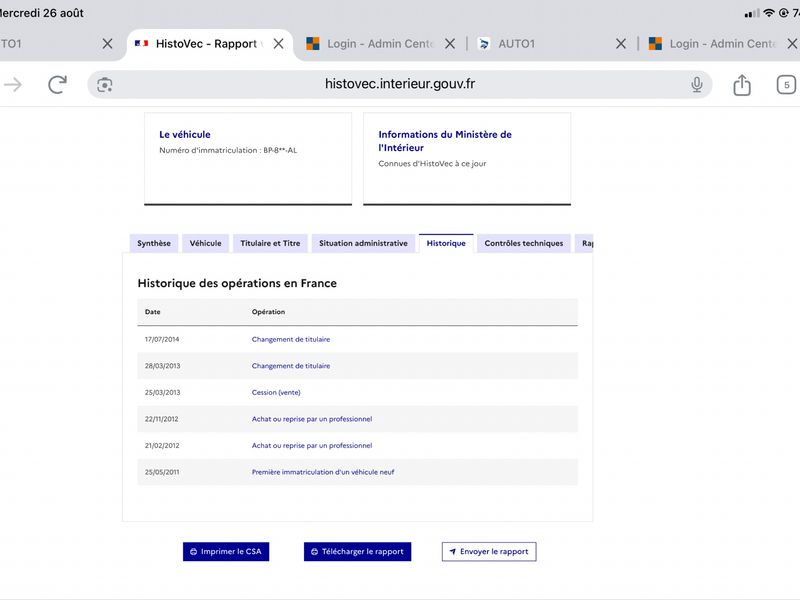Viewport: 800px width, 600px height.
Task: Open the Contrôles techniques tab
Action: [523, 243]
